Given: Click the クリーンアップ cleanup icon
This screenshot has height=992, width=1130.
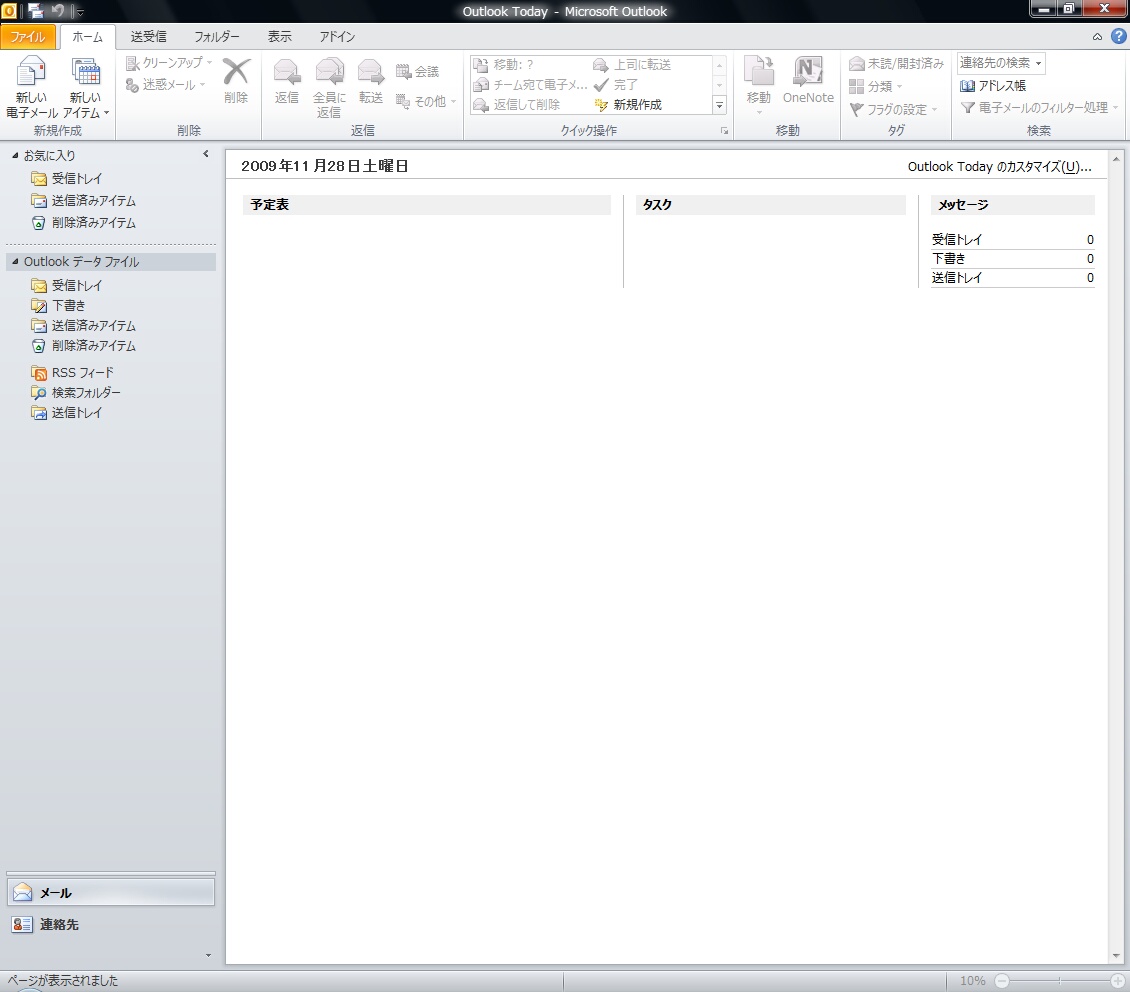Looking at the screenshot, I should (133, 63).
